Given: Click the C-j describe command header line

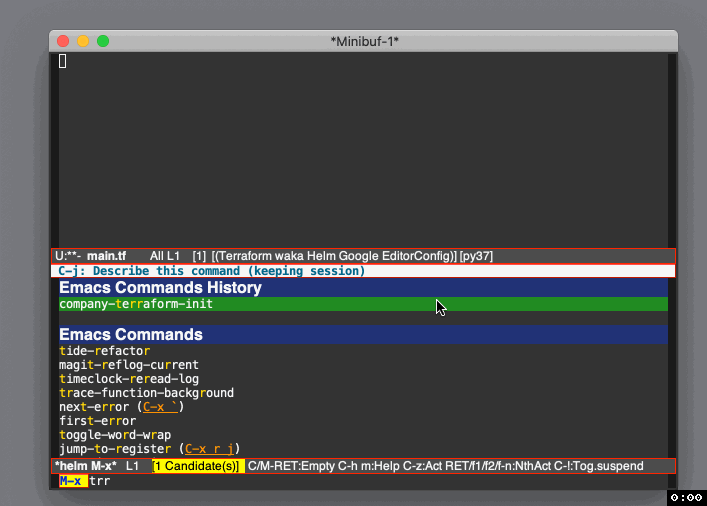Looking at the screenshot, I should [x=363, y=271].
